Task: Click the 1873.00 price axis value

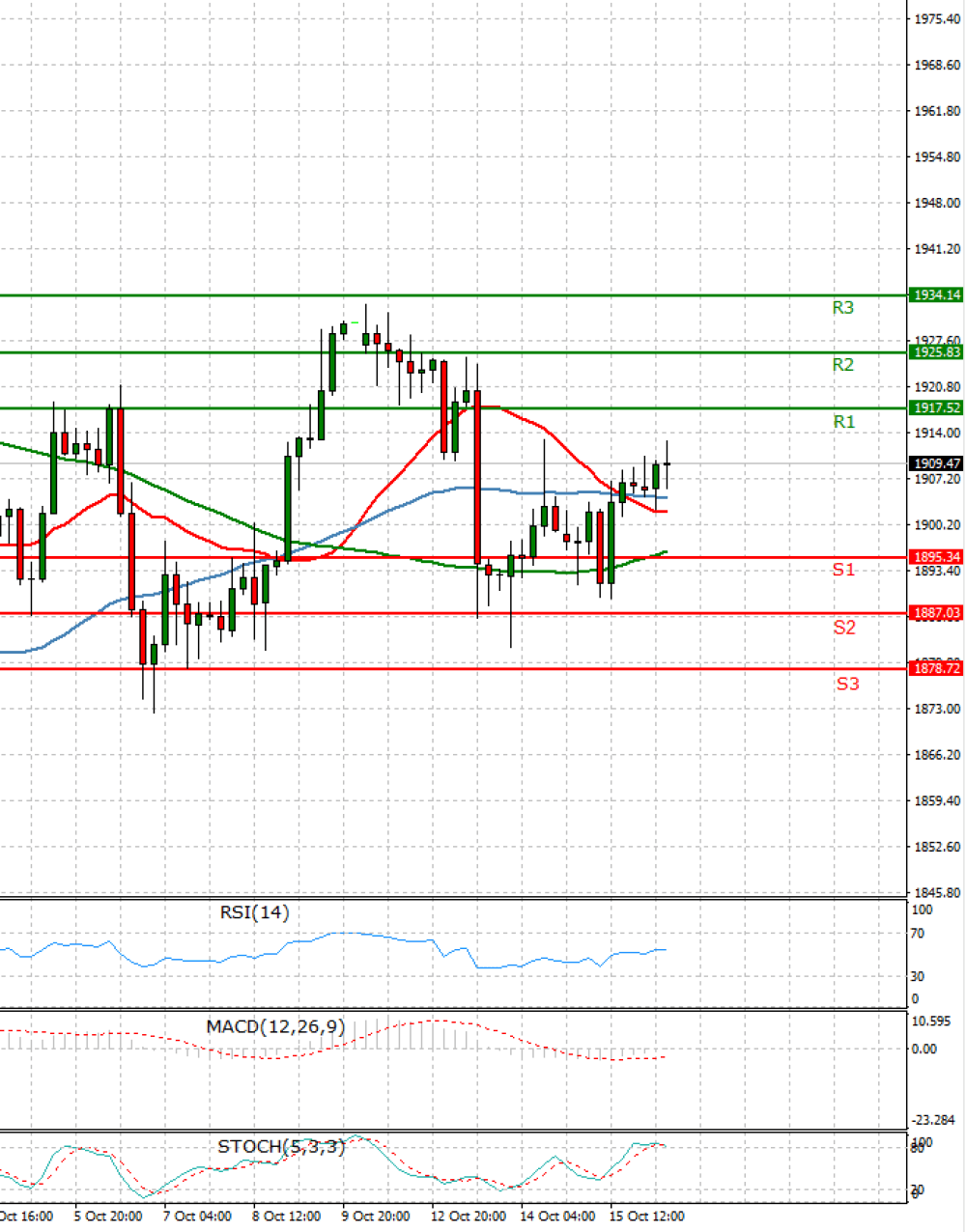Action: tap(937, 709)
